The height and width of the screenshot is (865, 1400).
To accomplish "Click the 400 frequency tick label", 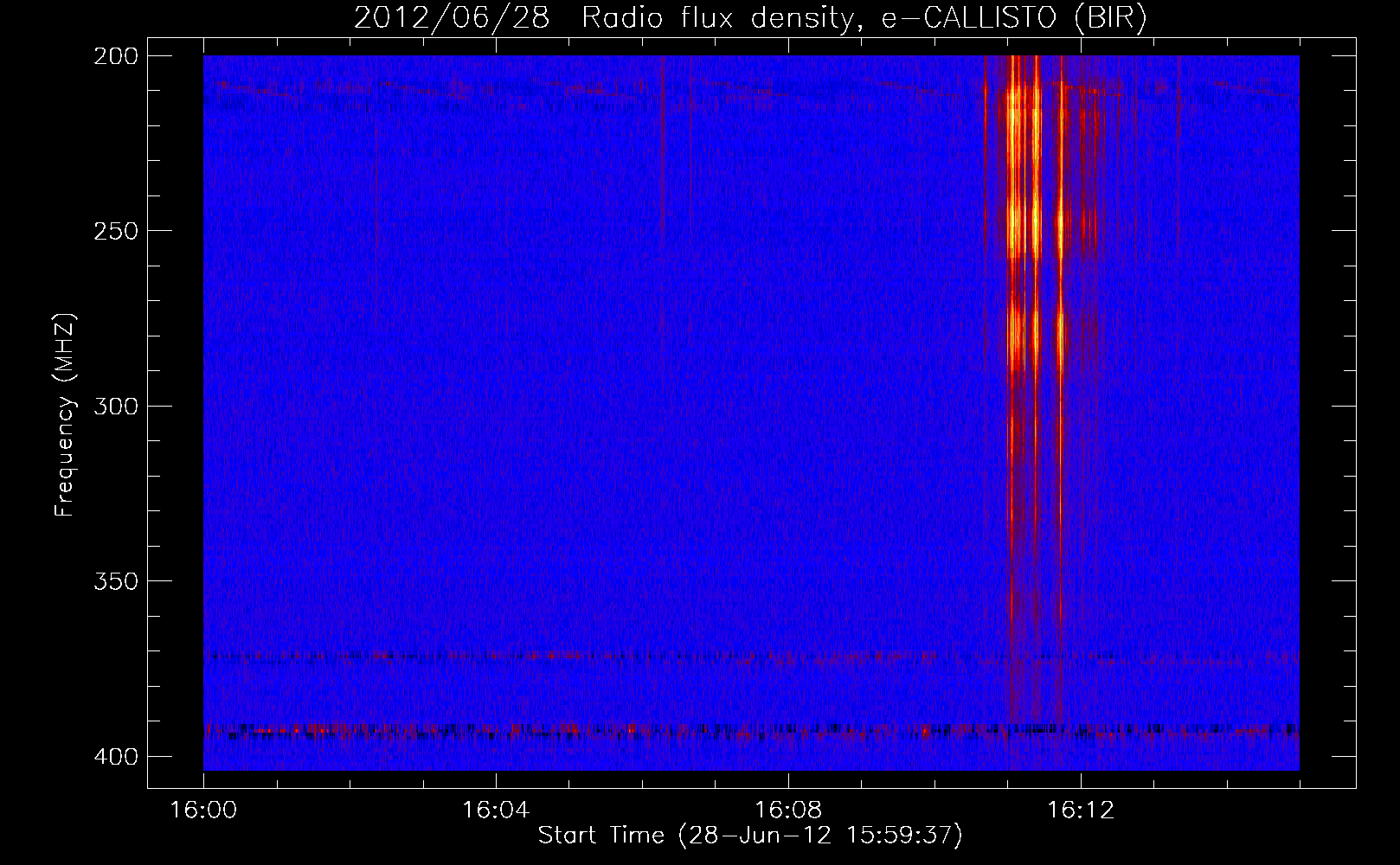I will tap(115, 757).
